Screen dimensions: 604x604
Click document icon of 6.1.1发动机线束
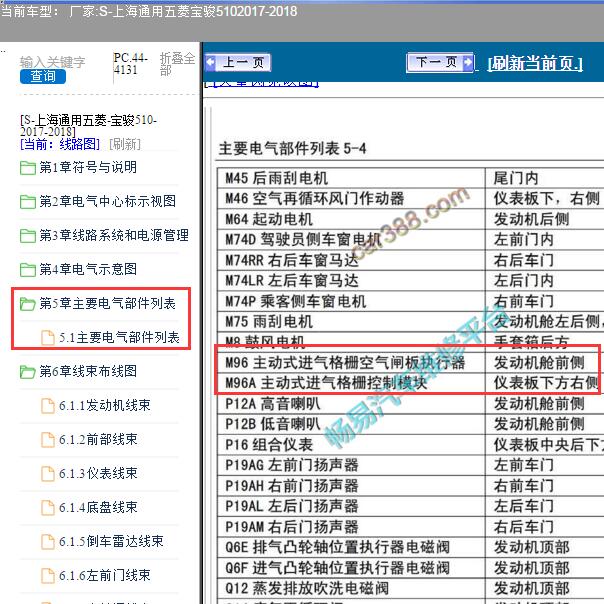[48, 406]
